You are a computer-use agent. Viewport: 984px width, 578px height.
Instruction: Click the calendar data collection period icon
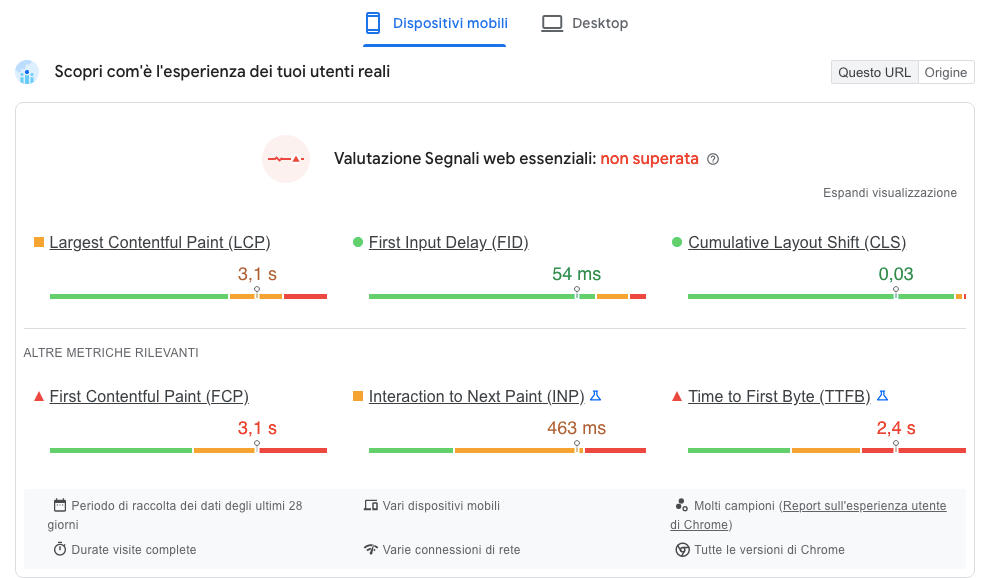60,506
